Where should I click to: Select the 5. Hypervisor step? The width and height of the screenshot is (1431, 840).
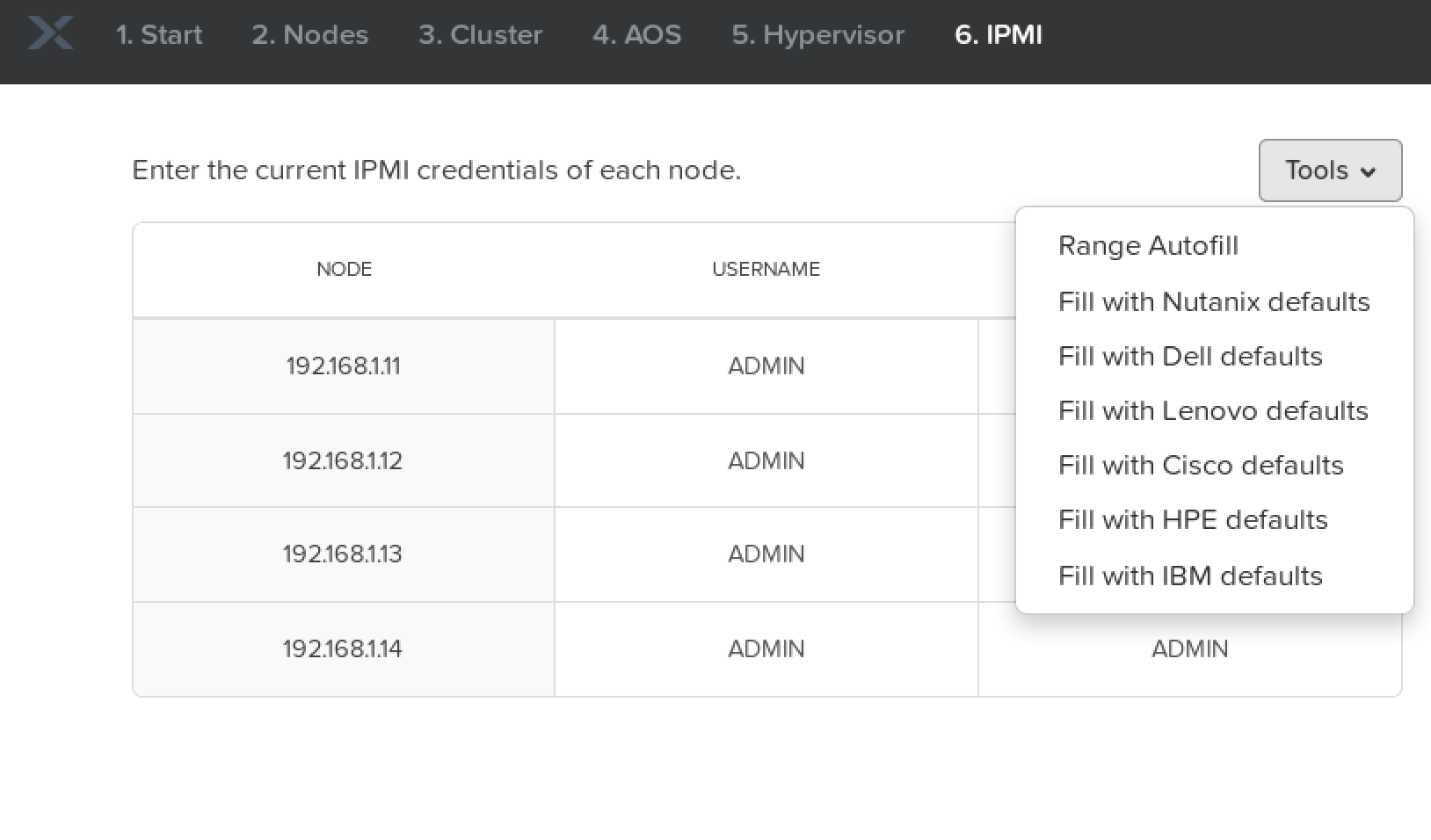coord(817,34)
